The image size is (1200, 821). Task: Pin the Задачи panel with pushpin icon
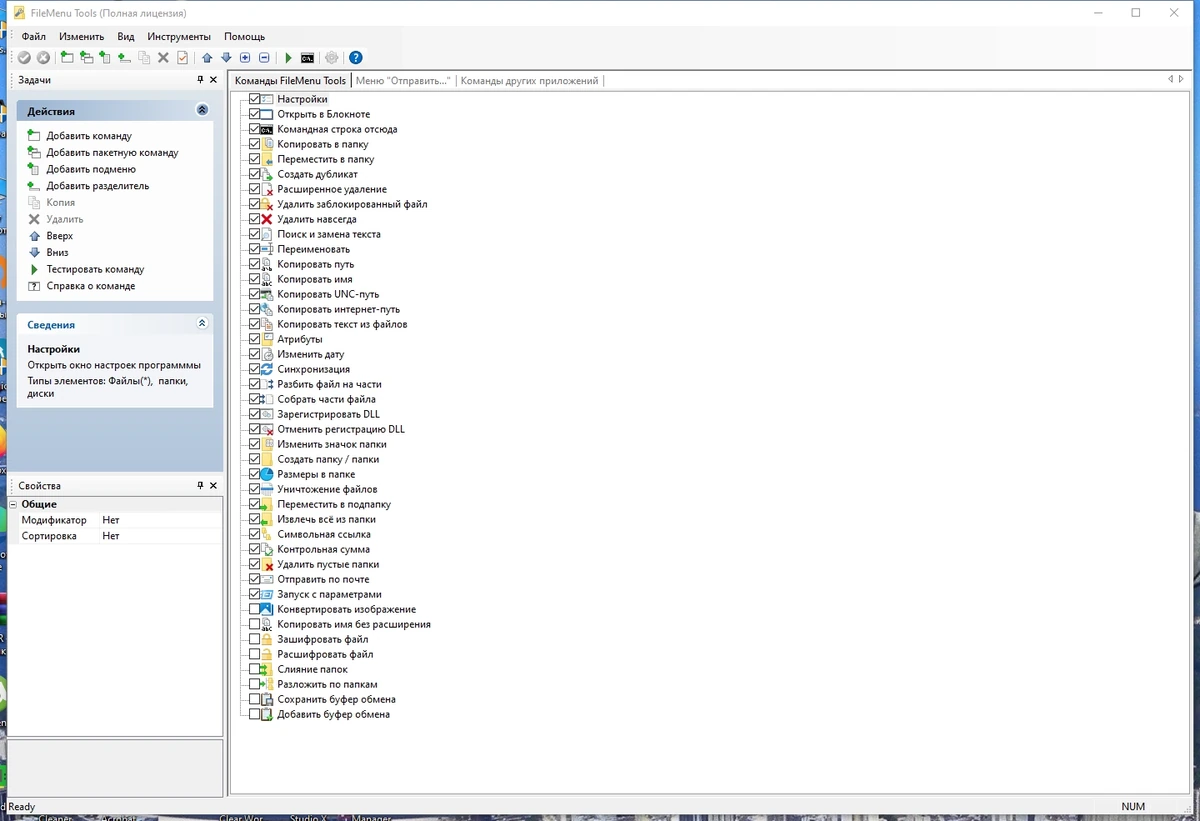pos(200,80)
